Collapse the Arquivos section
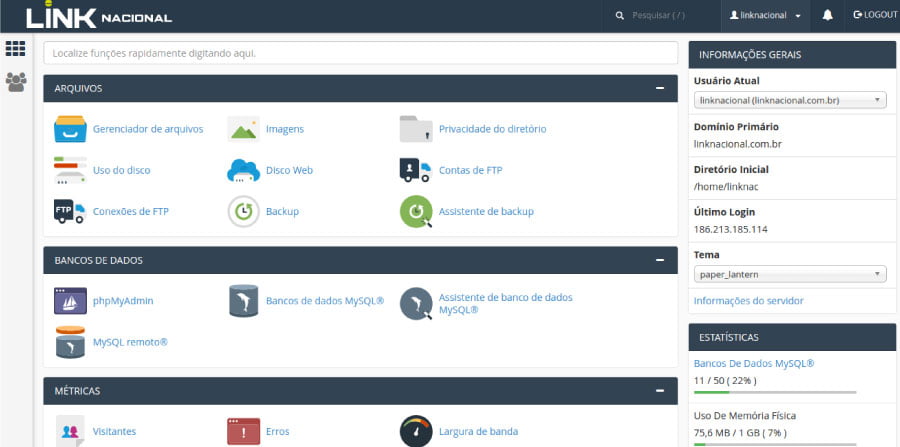The image size is (900, 447). pyautogui.click(x=659, y=88)
